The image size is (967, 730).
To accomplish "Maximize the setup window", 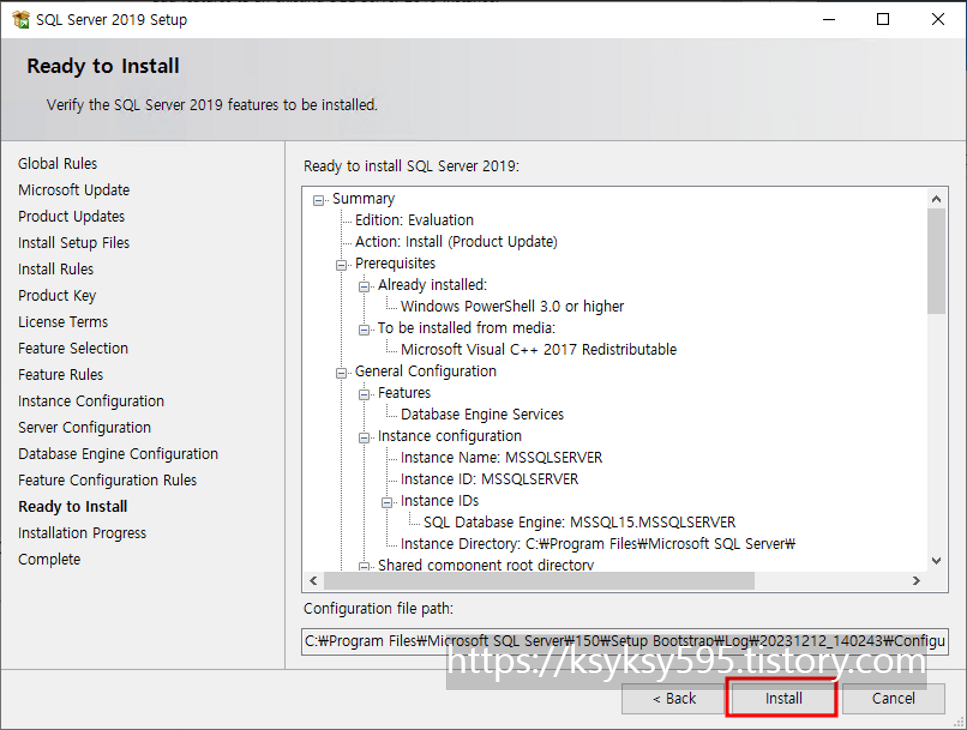I will point(883,19).
